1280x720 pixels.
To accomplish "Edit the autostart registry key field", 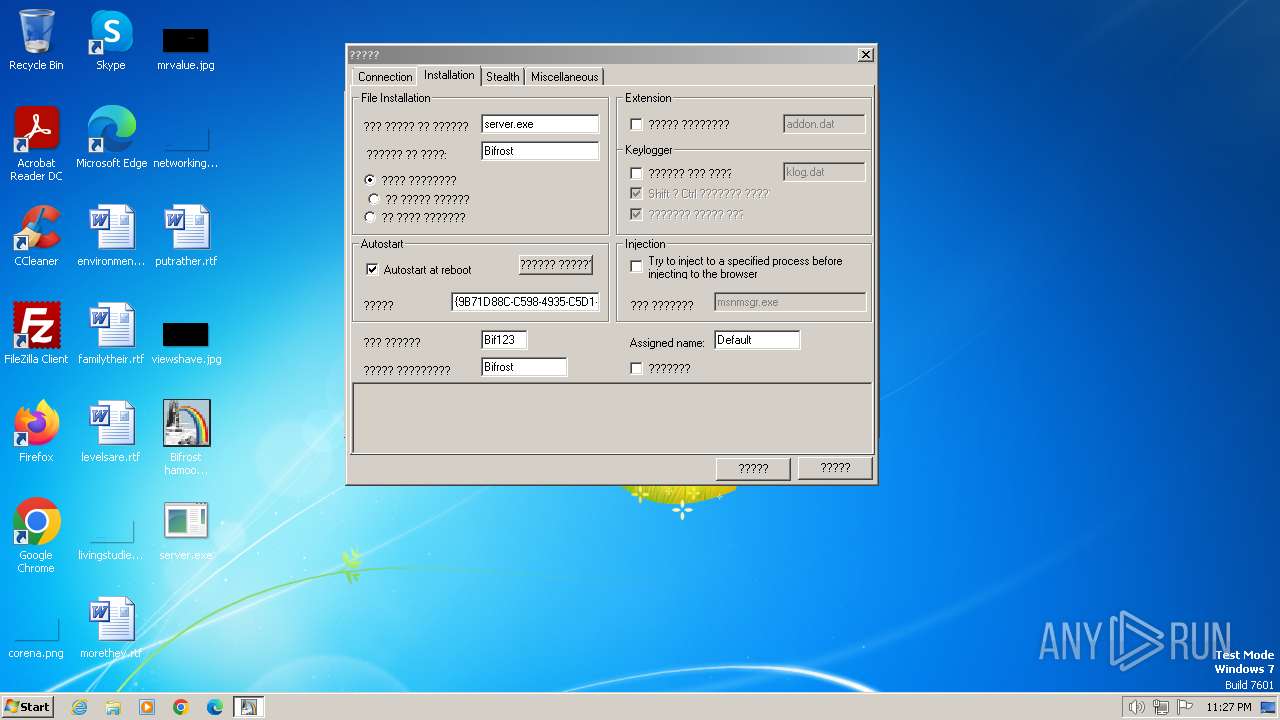I will pos(525,301).
